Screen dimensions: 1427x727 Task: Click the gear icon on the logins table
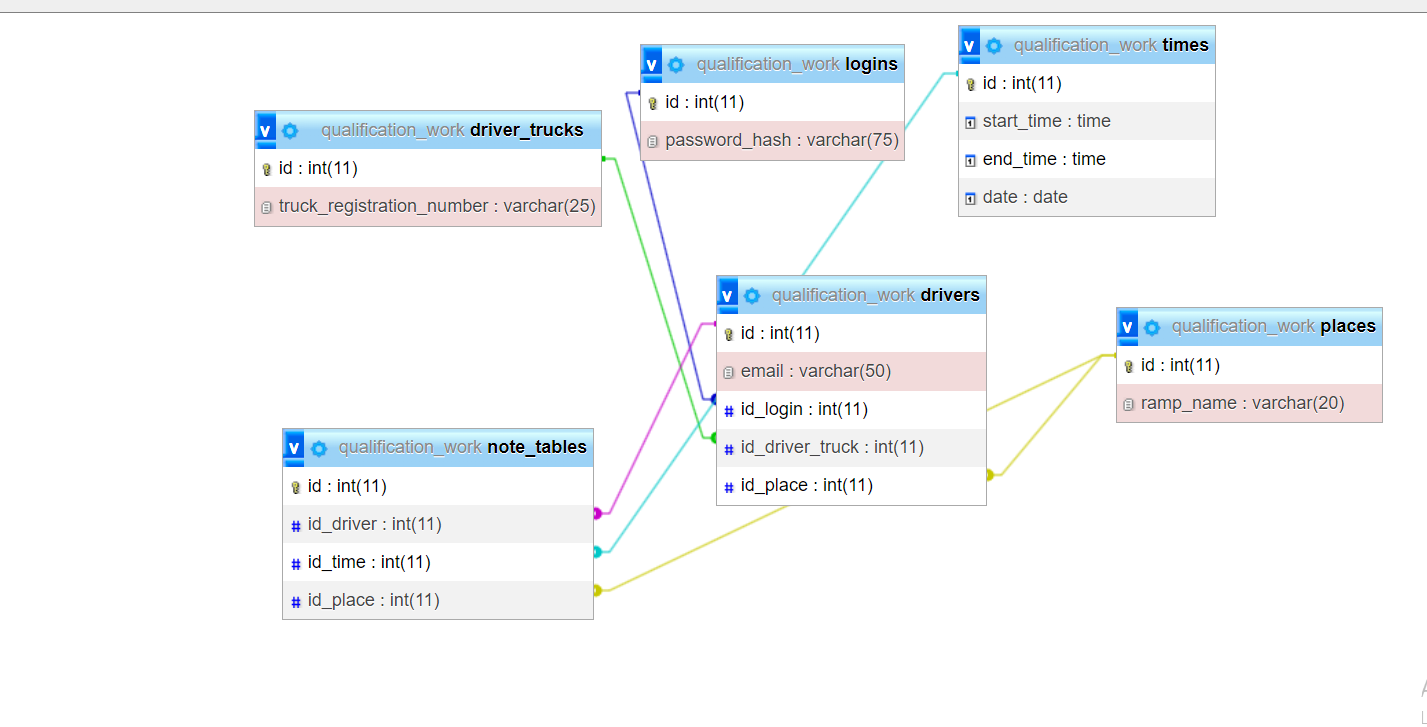(x=676, y=64)
